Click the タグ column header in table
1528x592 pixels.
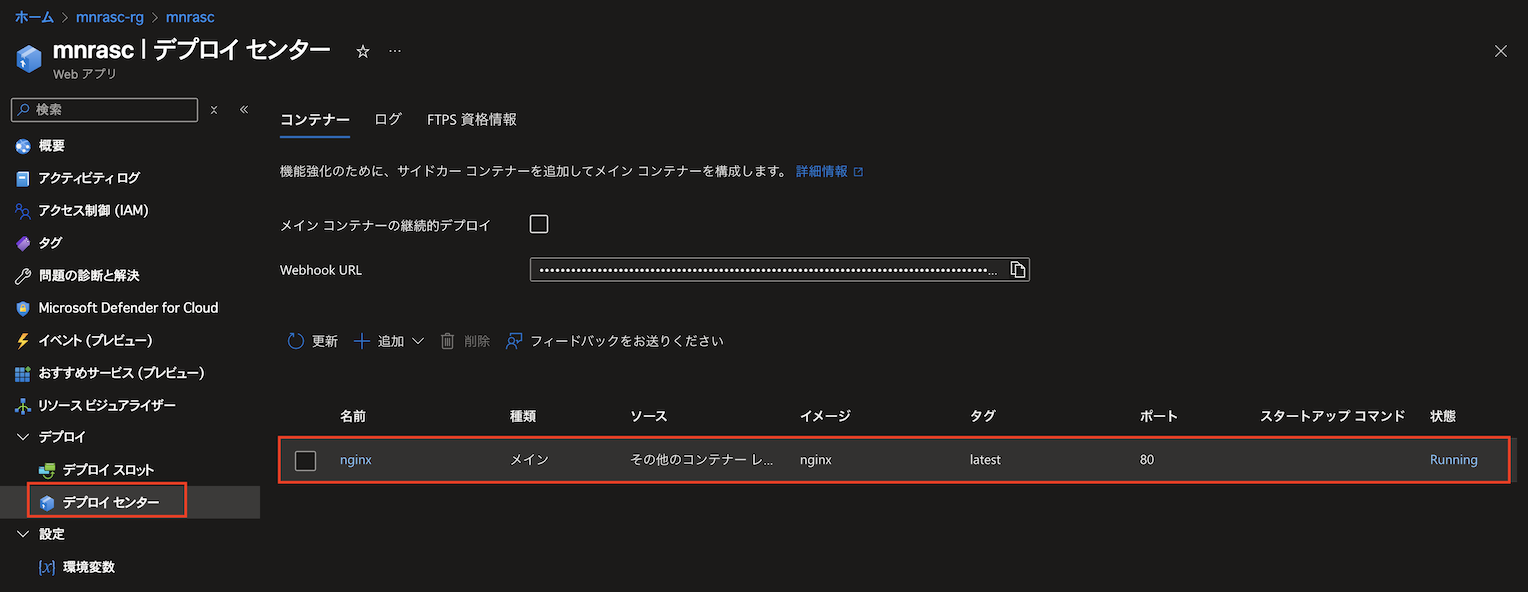pos(983,416)
